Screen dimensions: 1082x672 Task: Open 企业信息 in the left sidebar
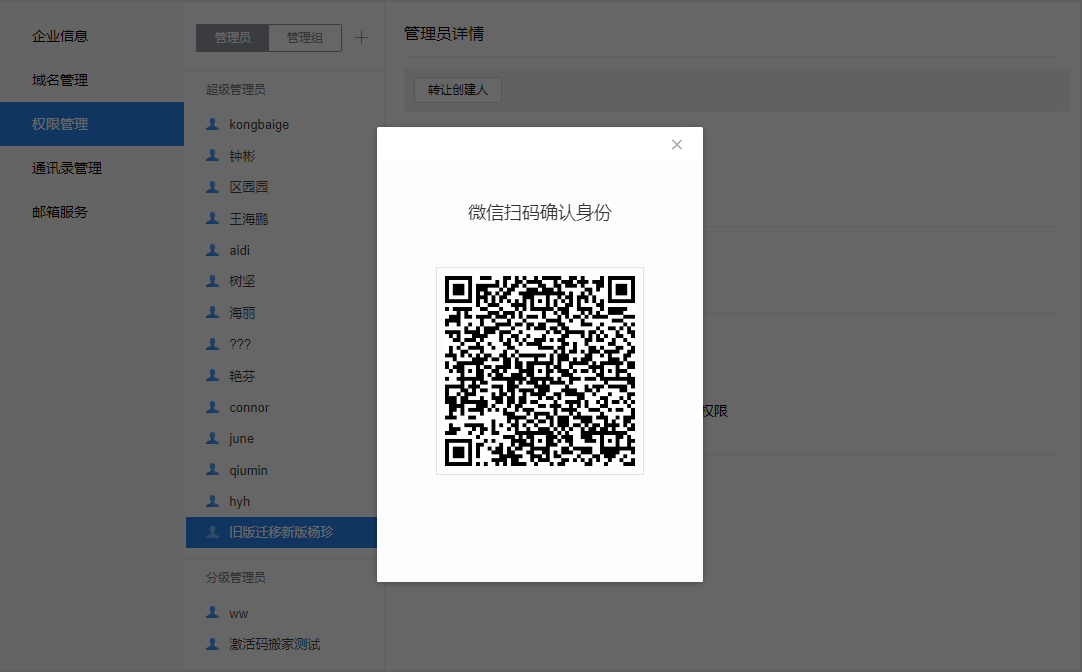tap(60, 36)
